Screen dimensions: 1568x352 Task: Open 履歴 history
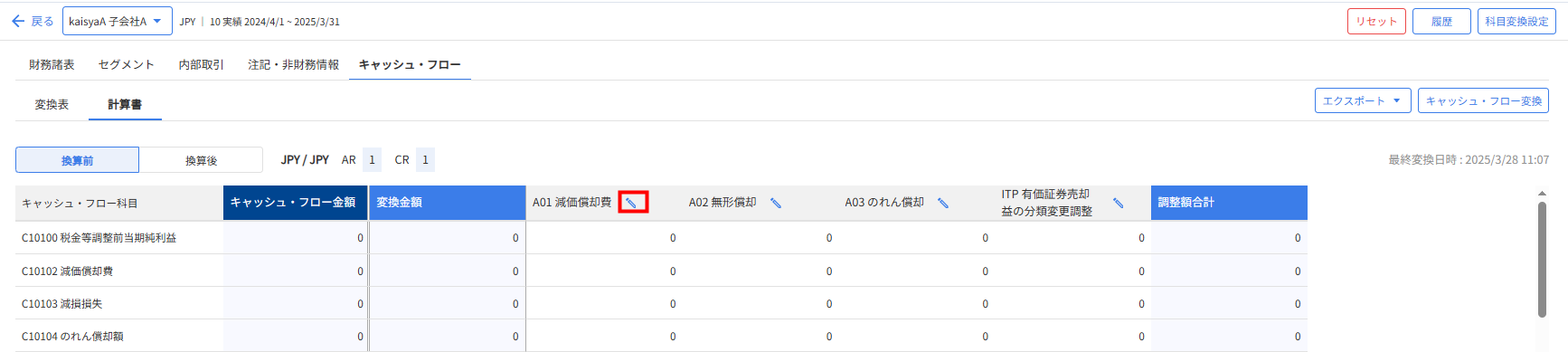pyautogui.click(x=1441, y=21)
